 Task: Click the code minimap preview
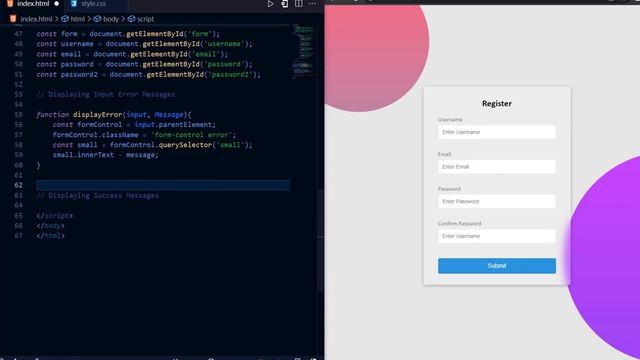tap(304, 51)
